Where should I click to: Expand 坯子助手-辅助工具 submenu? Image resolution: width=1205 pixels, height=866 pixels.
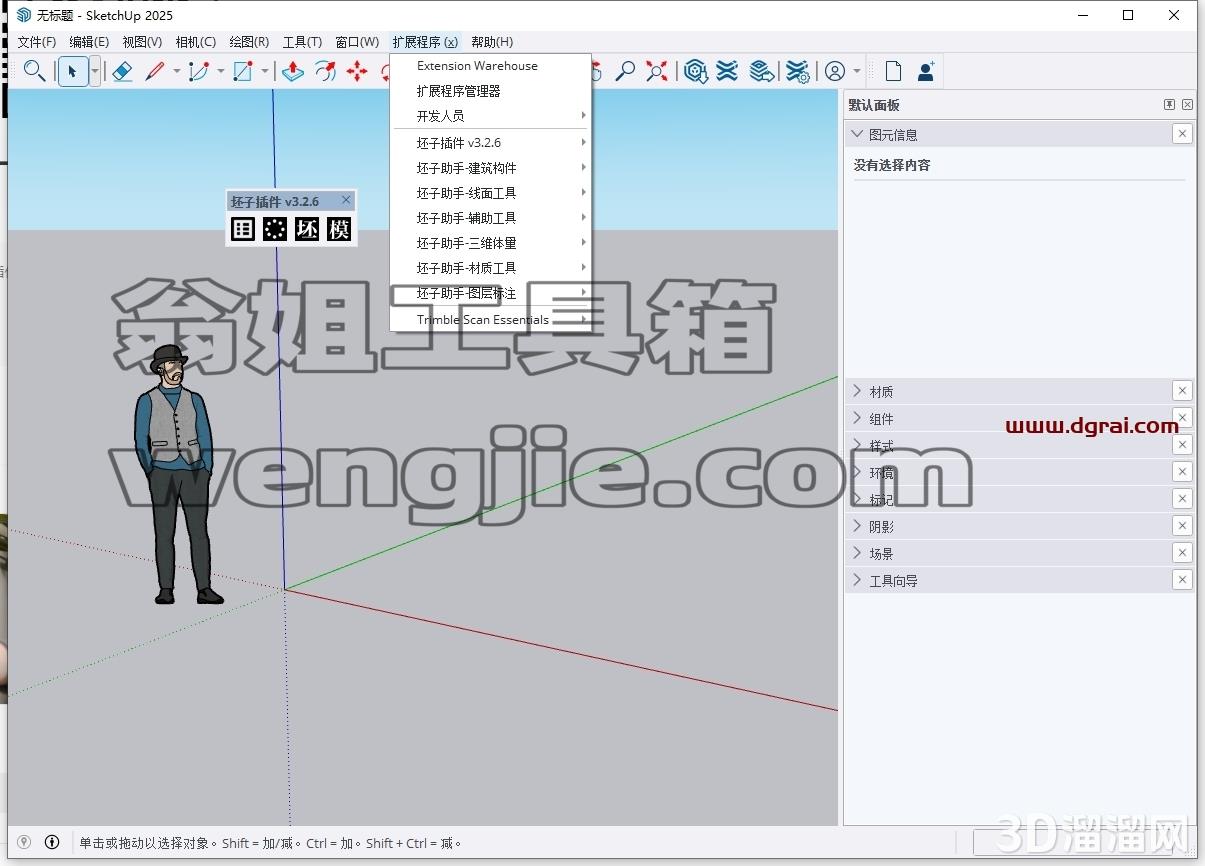pos(491,218)
